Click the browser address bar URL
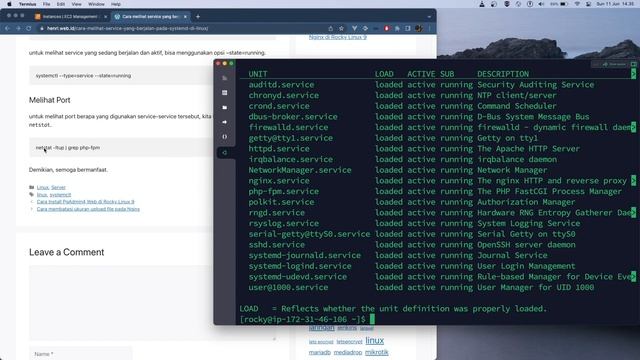 coord(127,29)
